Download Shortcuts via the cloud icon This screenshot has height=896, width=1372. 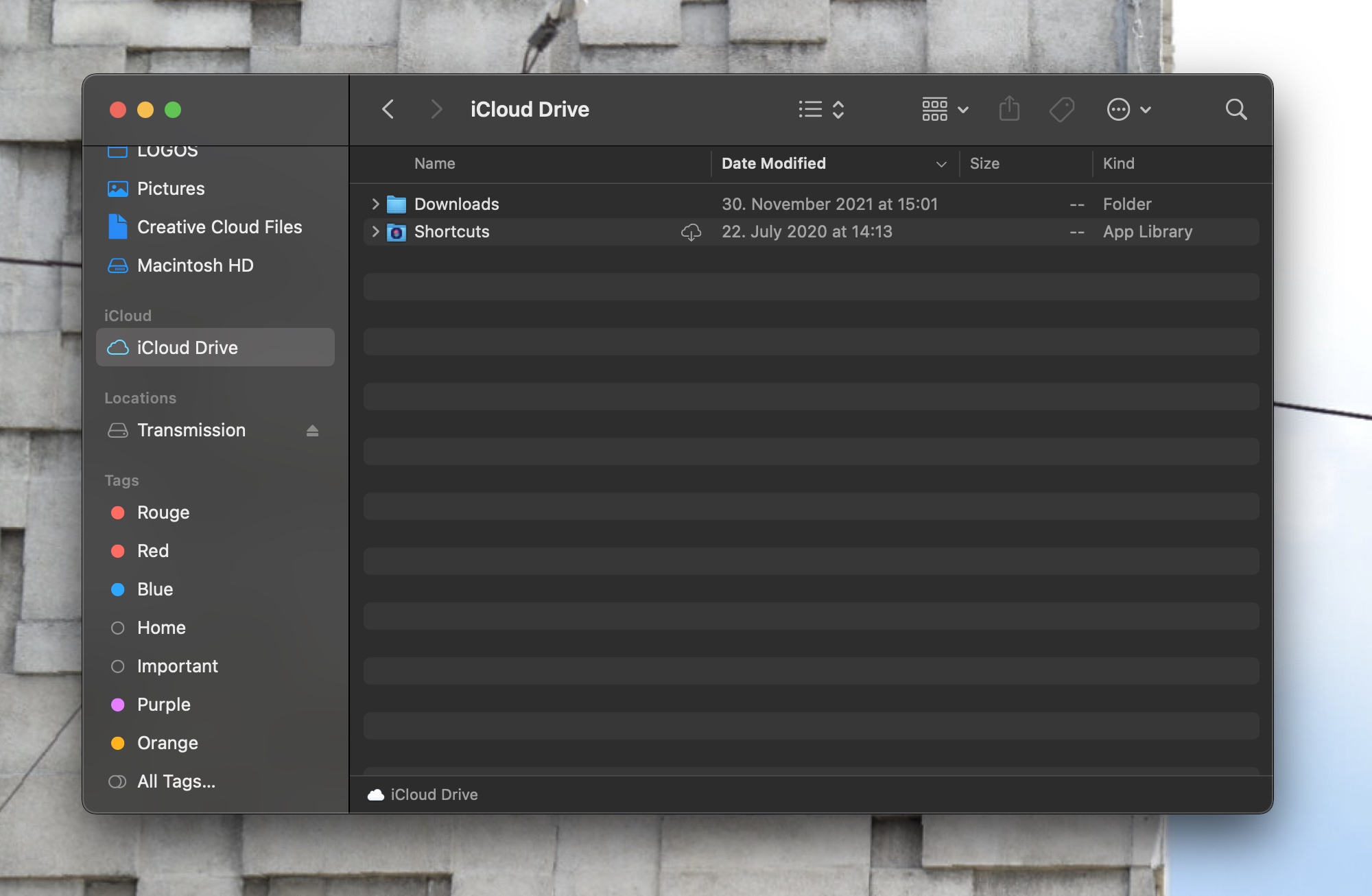pos(691,232)
